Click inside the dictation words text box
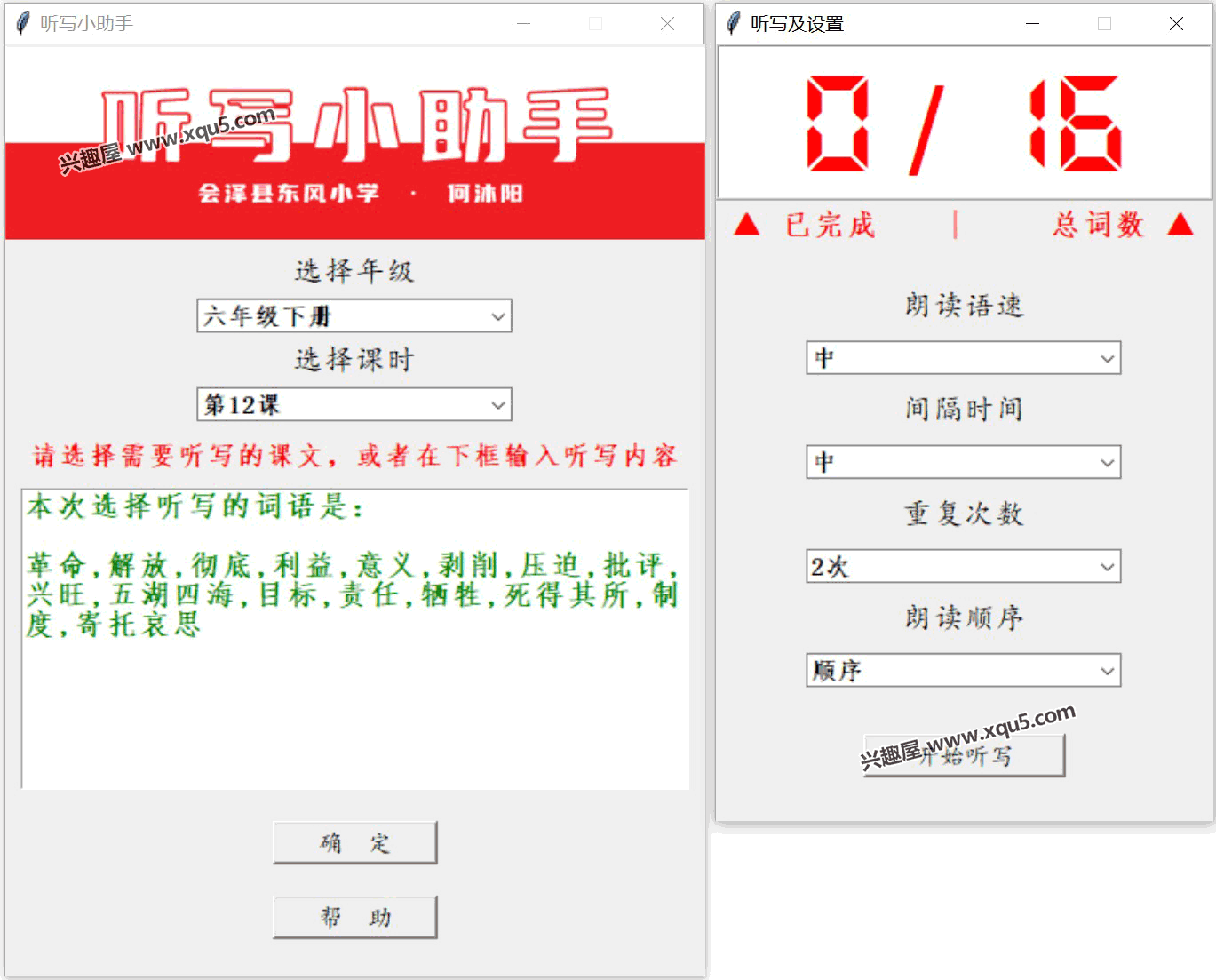This screenshot has height=980, width=1216. pos(355,639)
